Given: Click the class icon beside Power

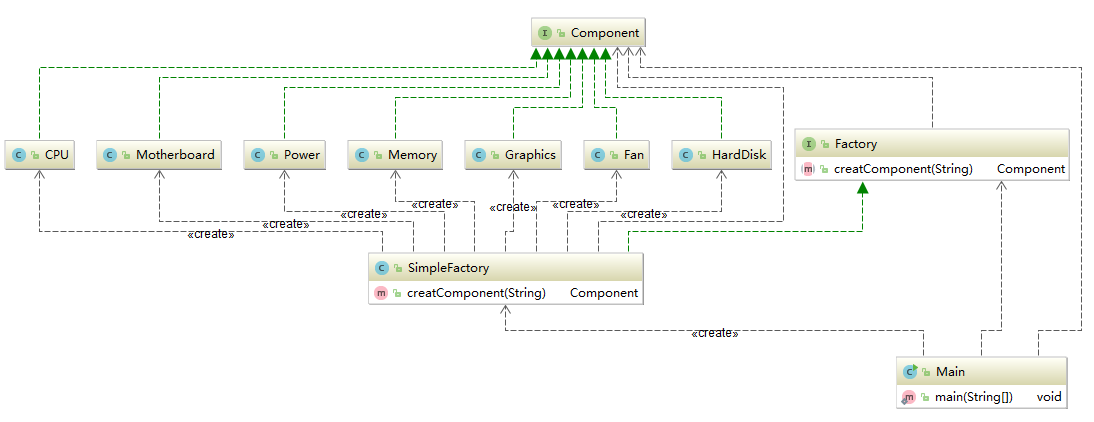Looking at the screenshot, I should click(x=257, y=155).
